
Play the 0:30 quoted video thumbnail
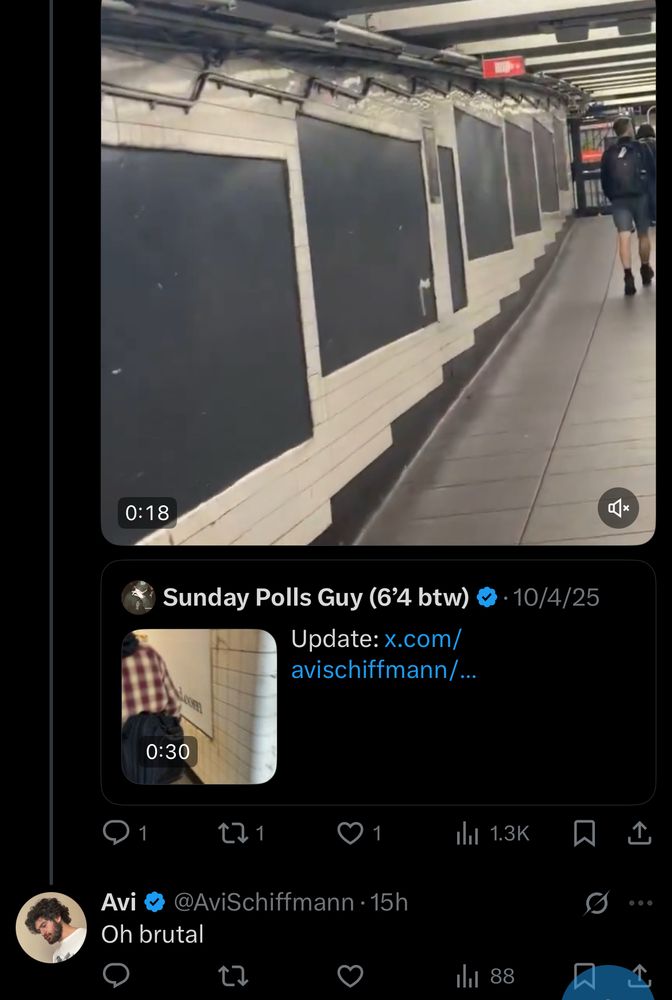pyautogui.click(x=199, y=706)
